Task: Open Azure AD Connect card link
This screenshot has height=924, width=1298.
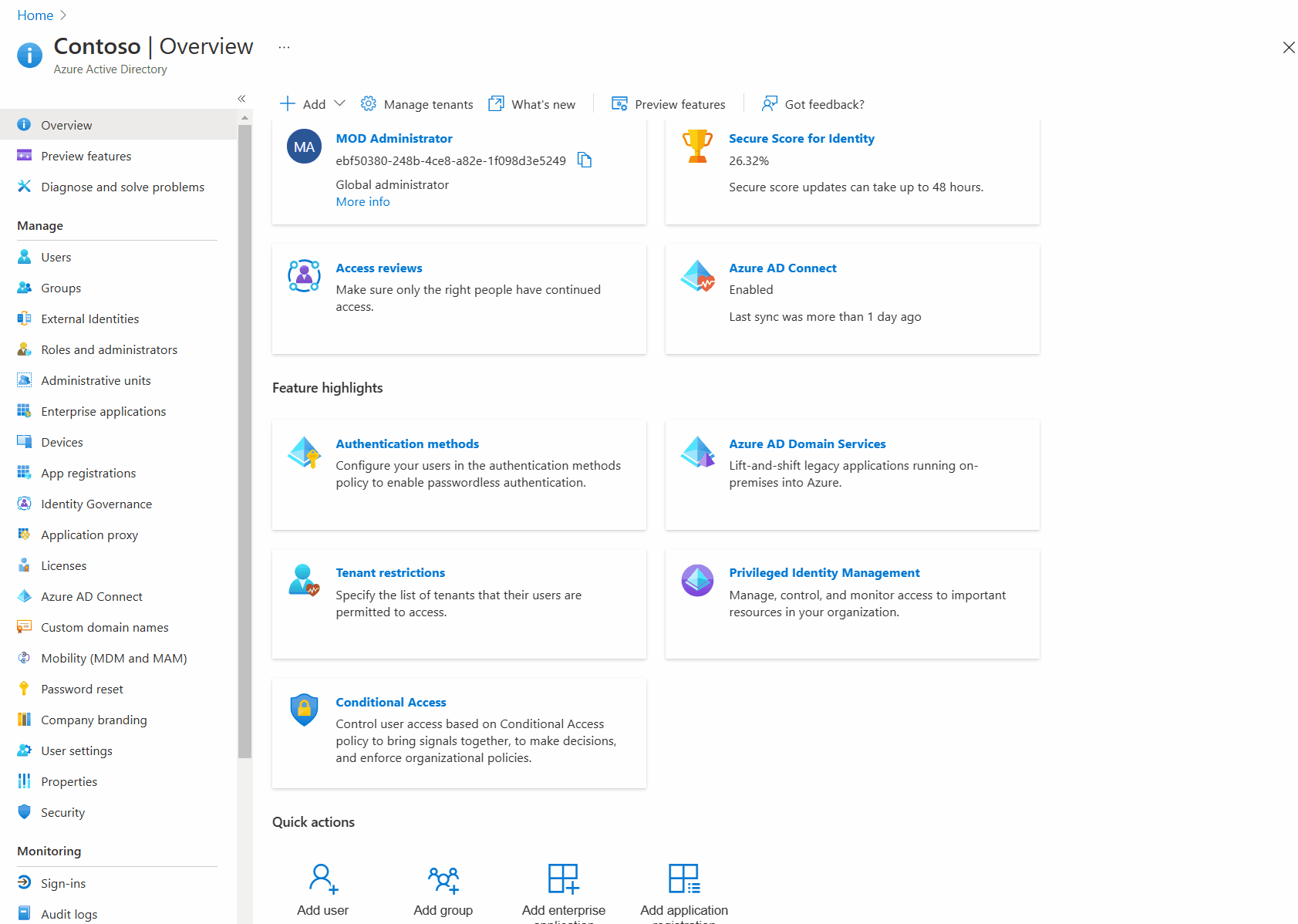Action: 783,268
